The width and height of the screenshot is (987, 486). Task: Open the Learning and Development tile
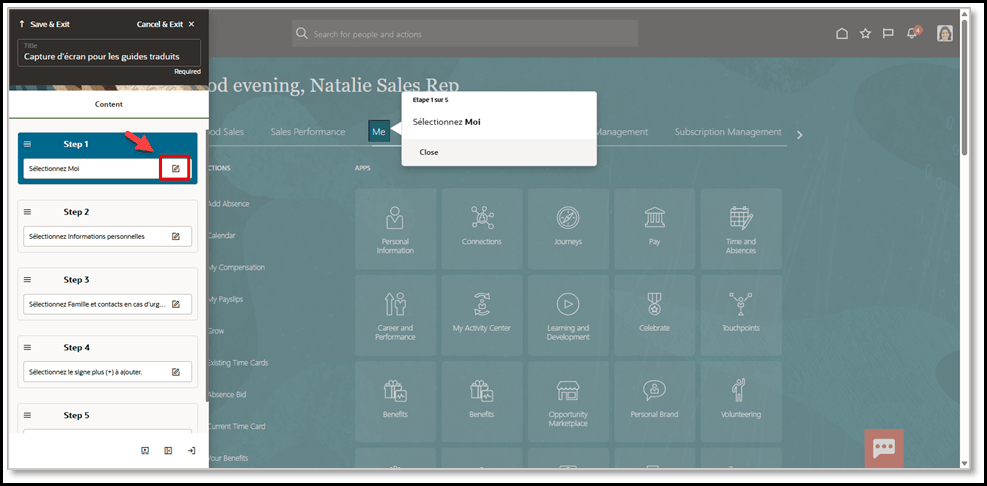568,315
